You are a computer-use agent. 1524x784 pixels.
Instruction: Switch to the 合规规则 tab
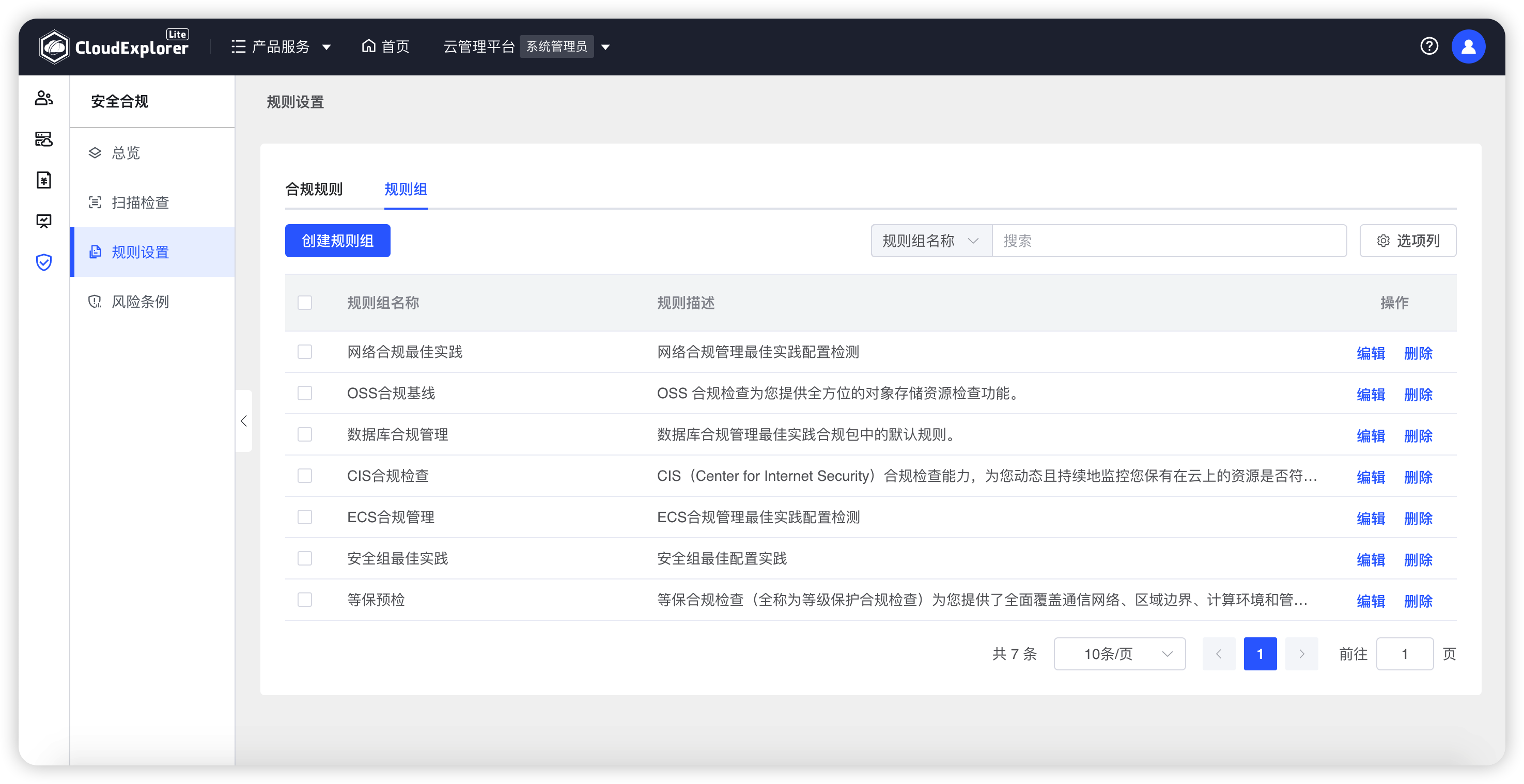click(x=315, y=189)
